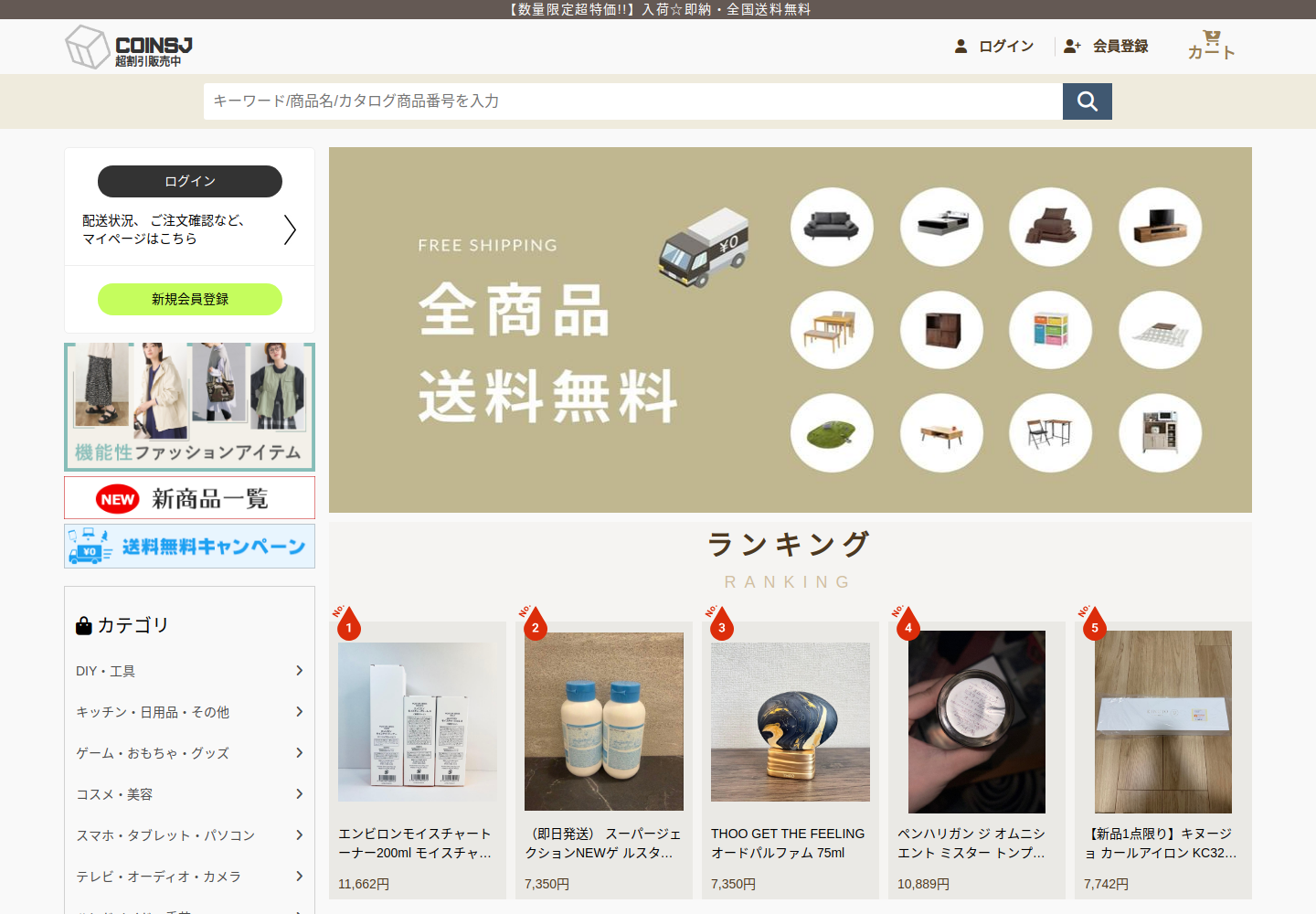The height and width of the screenshot is (914, 1316).
Task: Expand the コスメ・美容 category
Action: click(190, 794)
